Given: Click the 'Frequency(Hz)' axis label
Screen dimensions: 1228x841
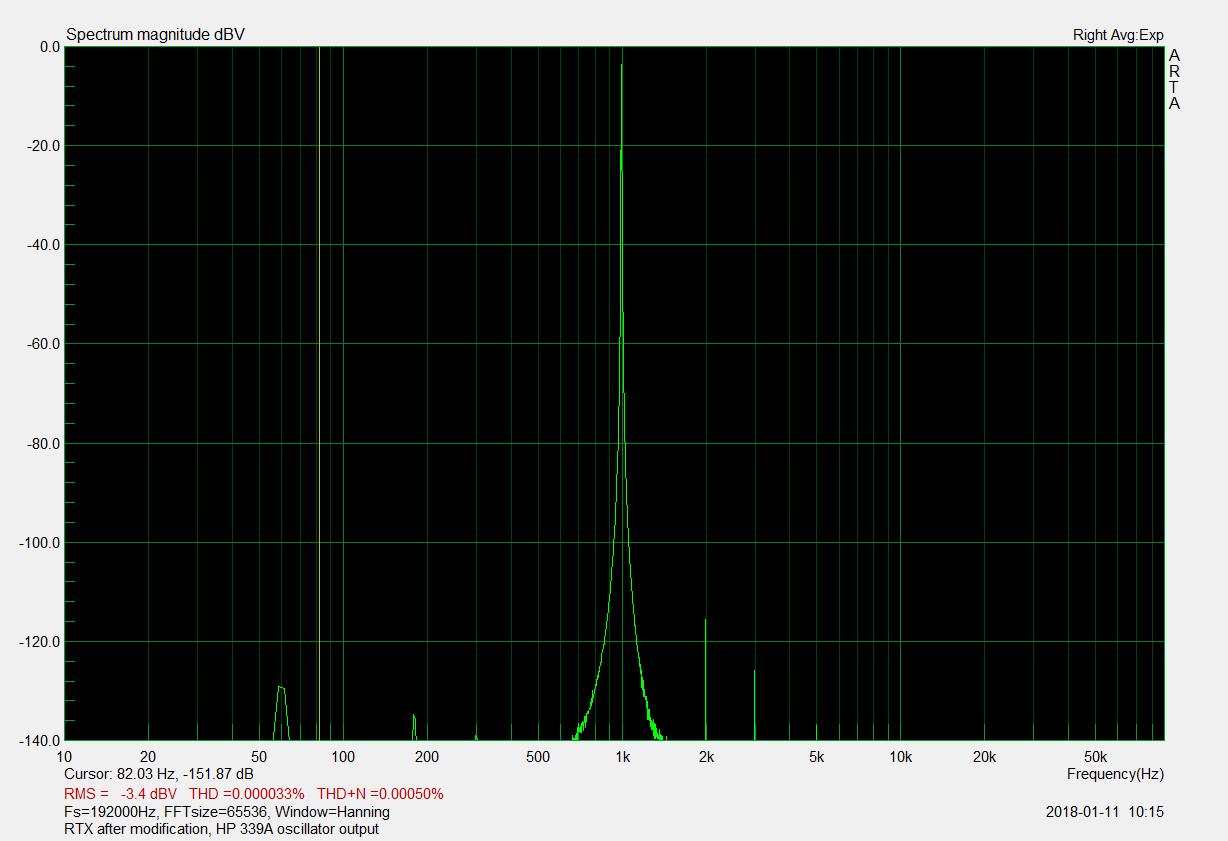Looking at the screenshot, I should 1115,774.
